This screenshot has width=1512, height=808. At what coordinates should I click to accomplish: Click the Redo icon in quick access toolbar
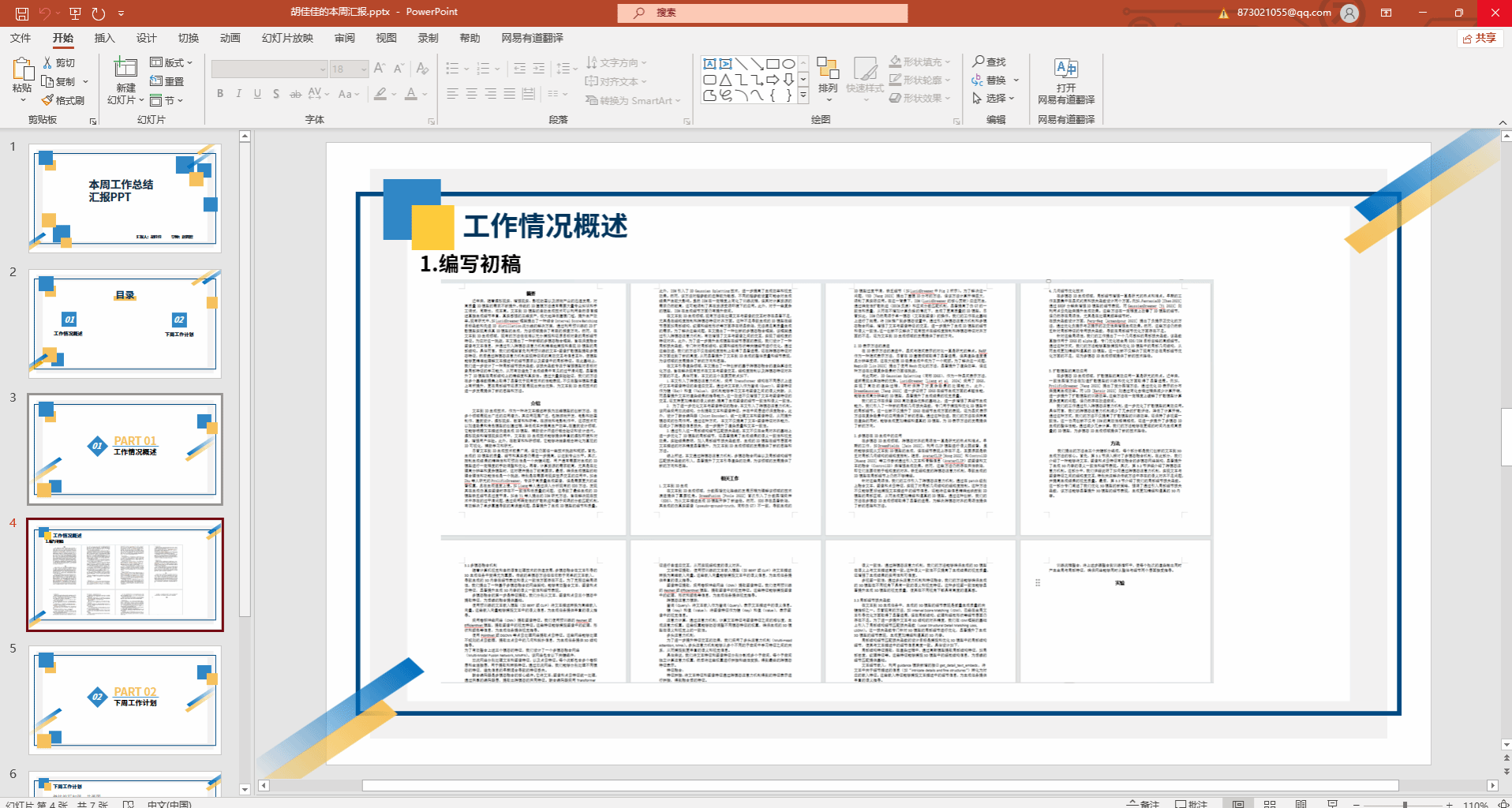tap(98, 13)
